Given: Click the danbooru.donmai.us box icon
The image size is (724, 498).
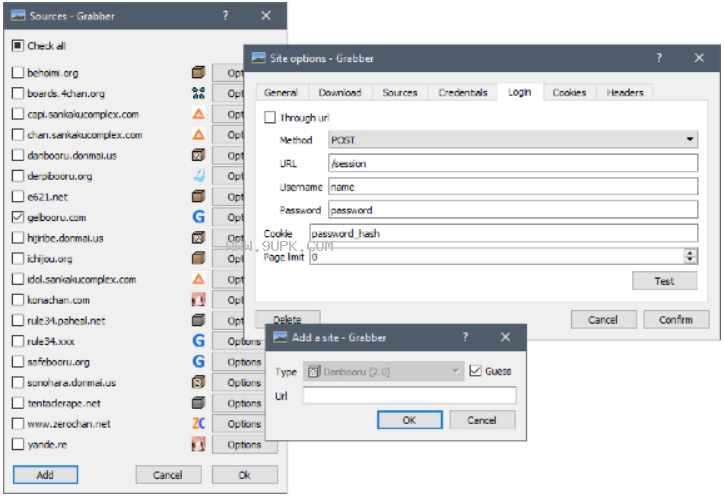Looking at the screenshot, I should click(x=198, y=155).
